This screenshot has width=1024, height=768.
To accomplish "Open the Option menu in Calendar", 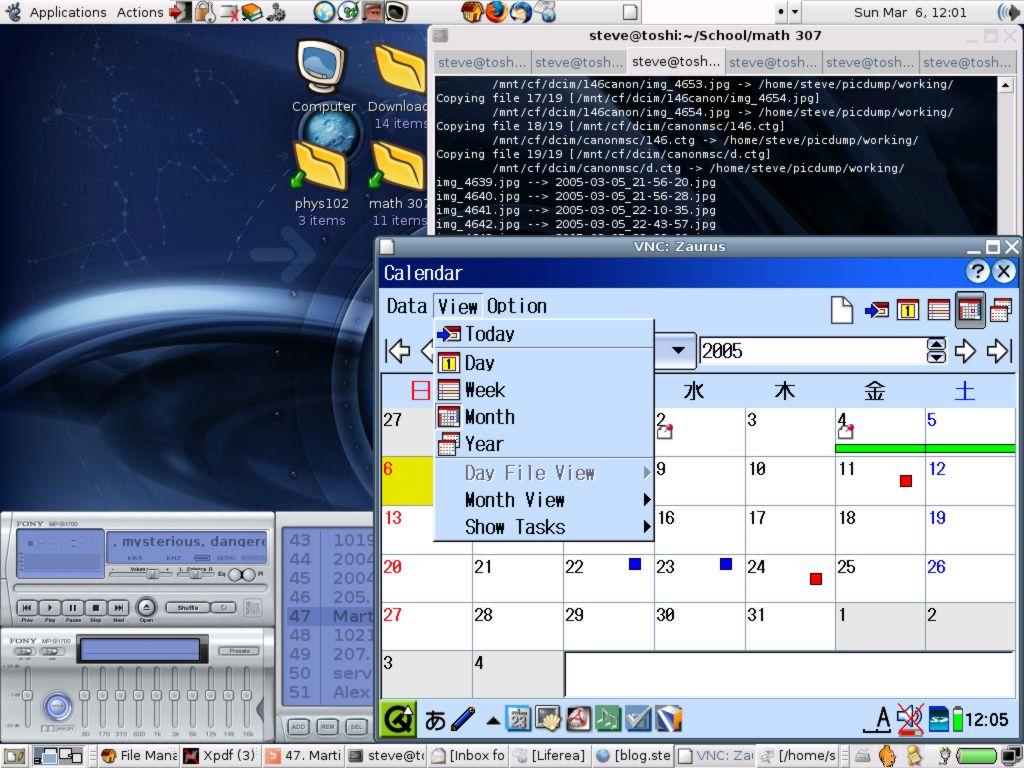I will (x=517, y=306).
